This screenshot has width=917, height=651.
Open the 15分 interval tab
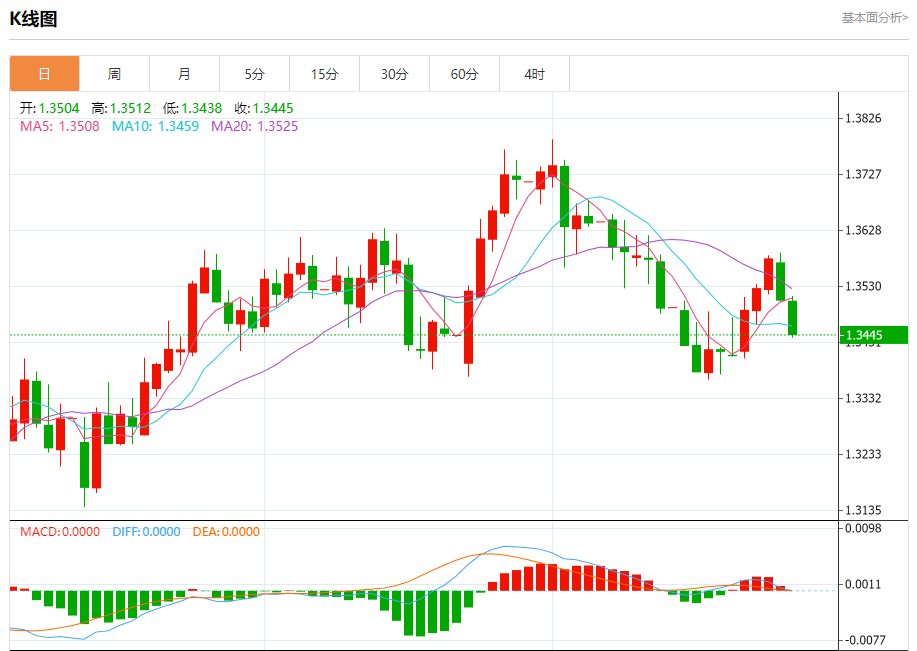tap(325, 74)
